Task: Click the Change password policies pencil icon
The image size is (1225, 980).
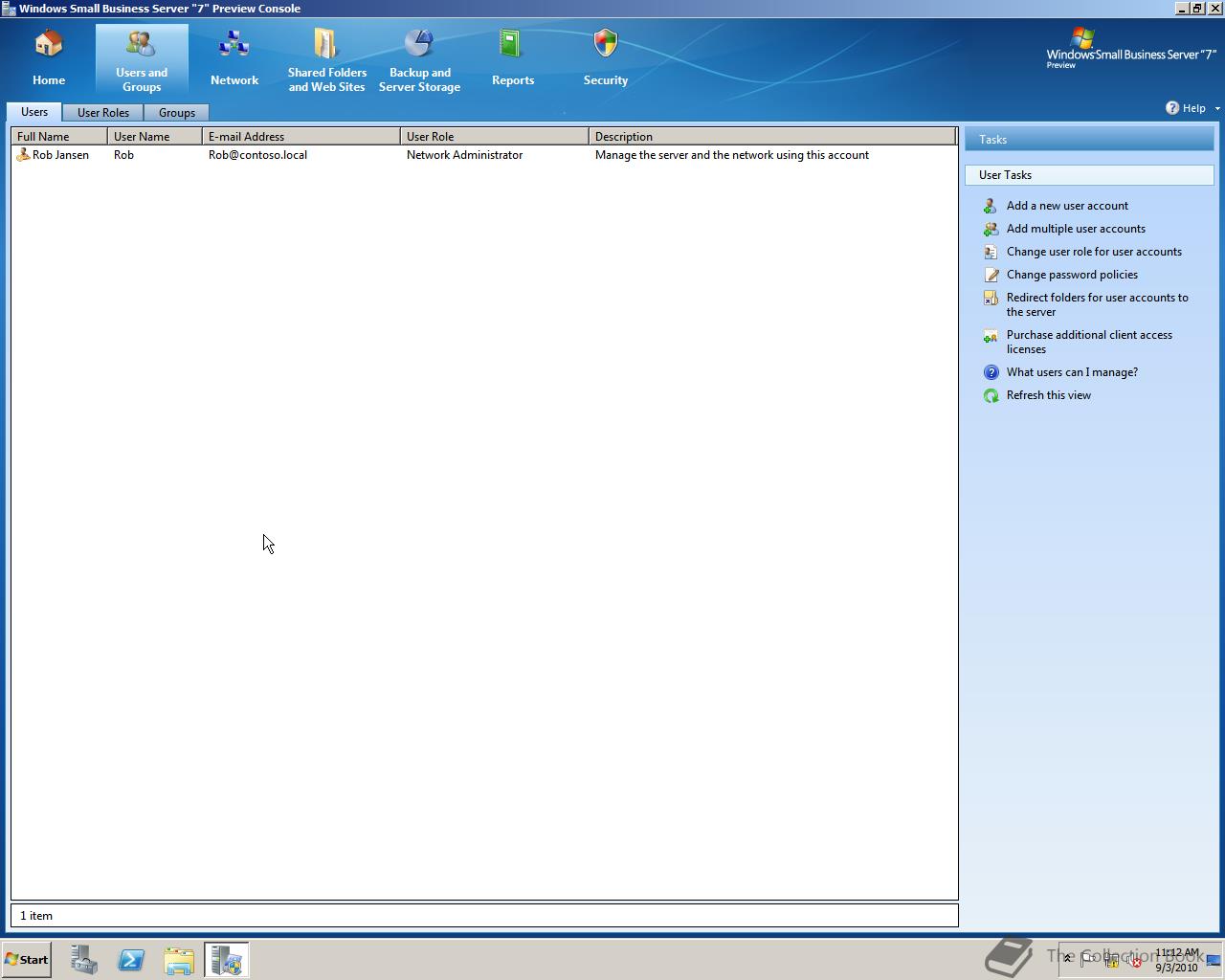Action: pos(991,275)
